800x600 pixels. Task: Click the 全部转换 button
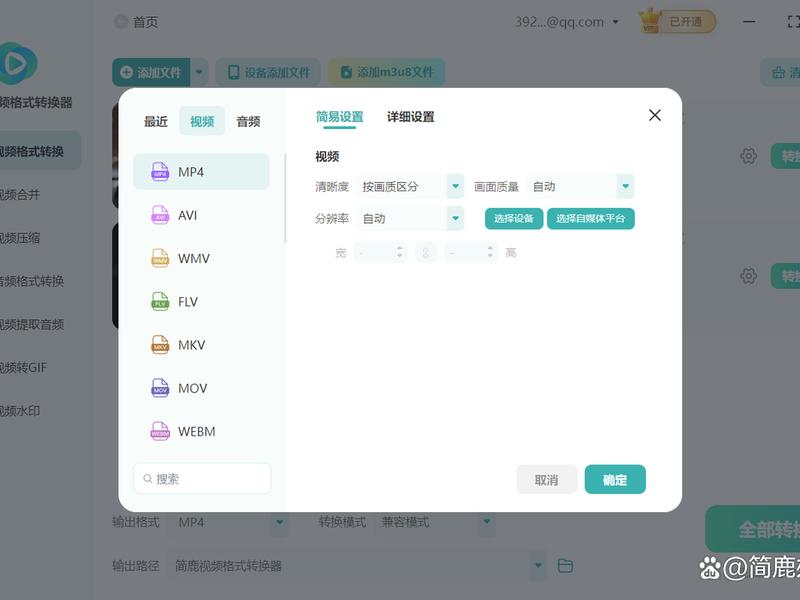click(x=753, y=529)
